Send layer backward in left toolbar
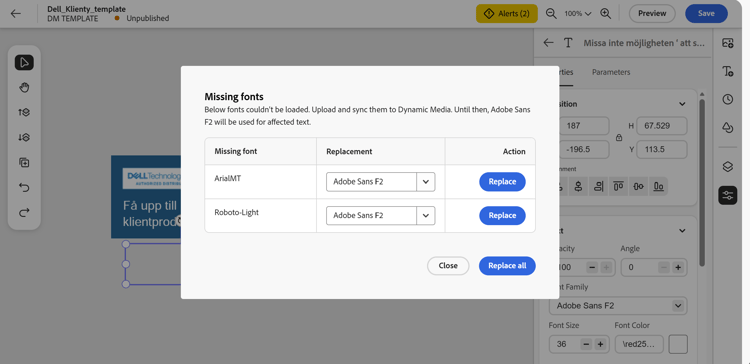This screenshot has height=364, width=750. point(24,137)
